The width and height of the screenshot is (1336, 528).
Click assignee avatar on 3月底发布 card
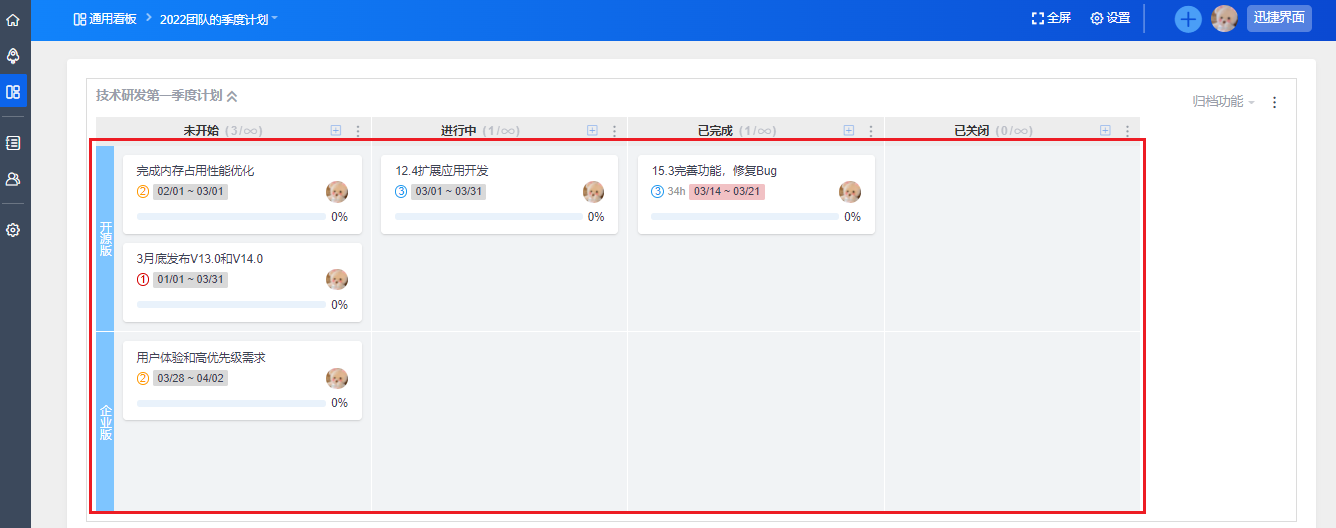[337, 280]
